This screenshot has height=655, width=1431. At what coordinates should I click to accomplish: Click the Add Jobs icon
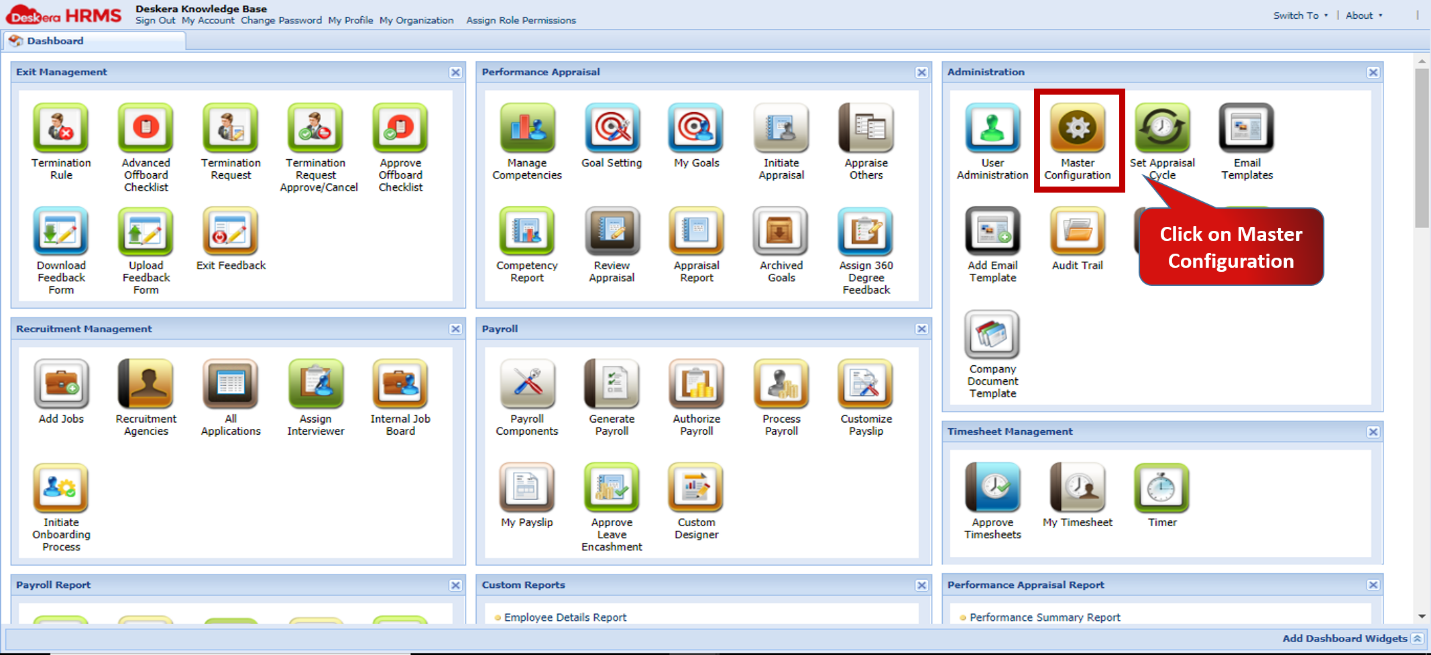click(60, 383)
